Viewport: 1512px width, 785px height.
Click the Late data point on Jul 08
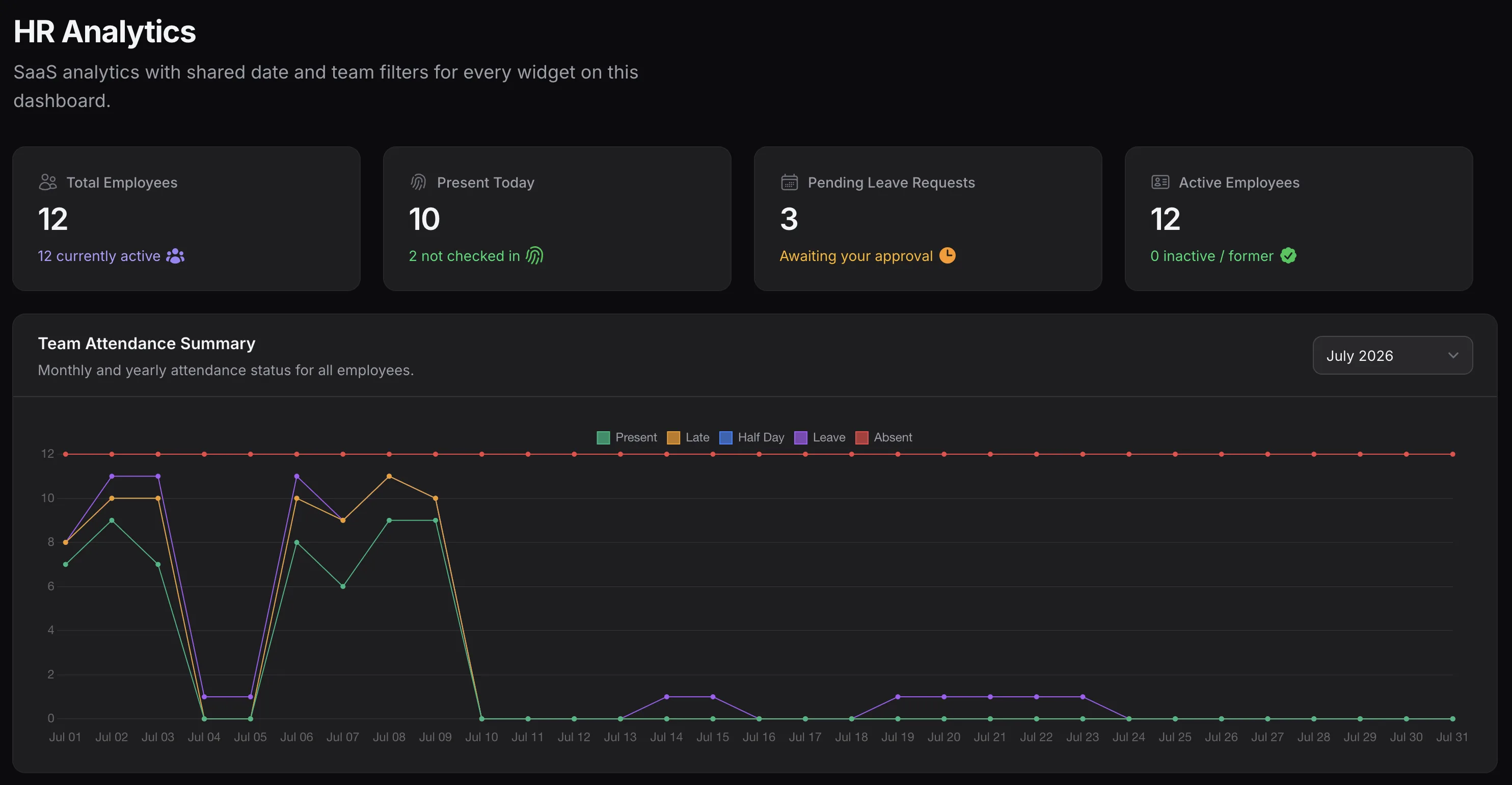tap(389, 476)
